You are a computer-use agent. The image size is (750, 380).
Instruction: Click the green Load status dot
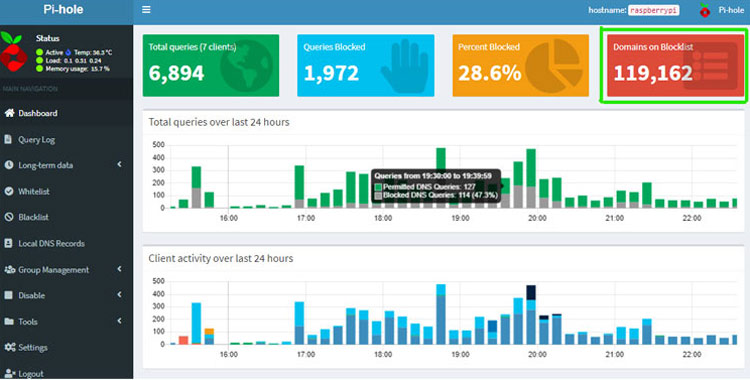[39, 60]
